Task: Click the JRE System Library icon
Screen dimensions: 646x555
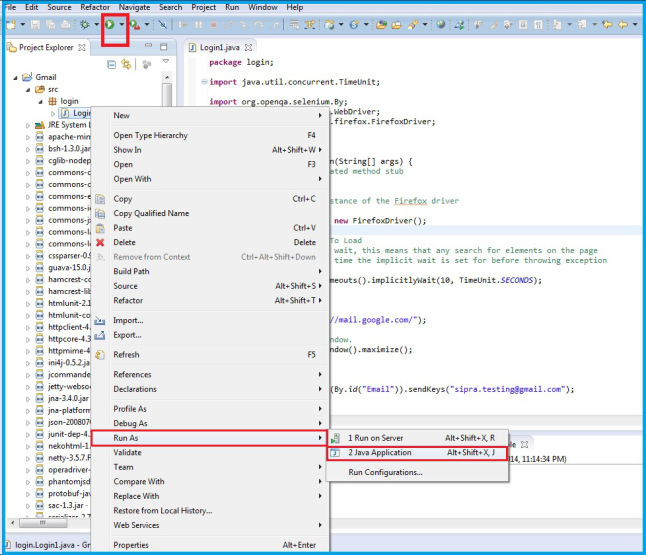Action: (39, 125)
